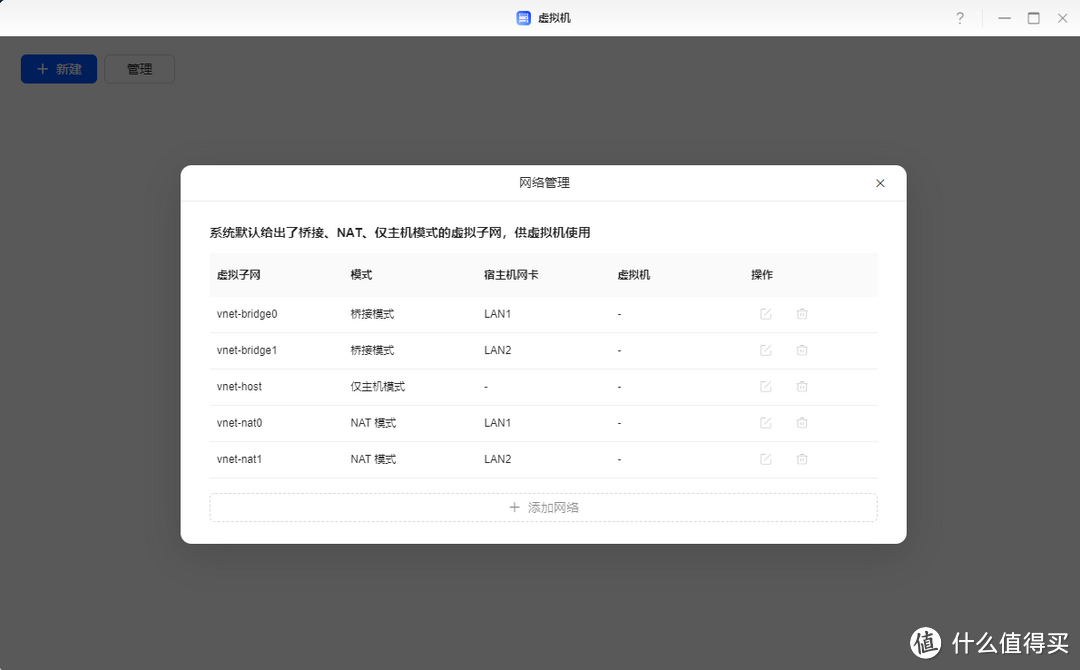Click the 虚拟子网 column header
This screenshot has height=670, width=1080.
point(237,274)
